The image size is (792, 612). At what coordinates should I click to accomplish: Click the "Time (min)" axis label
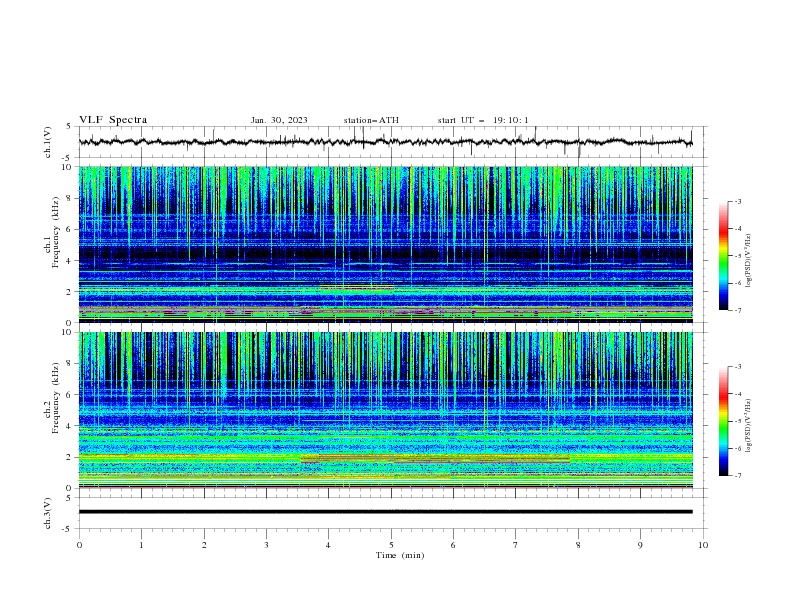pyautogui.click(x=400, y=555)
